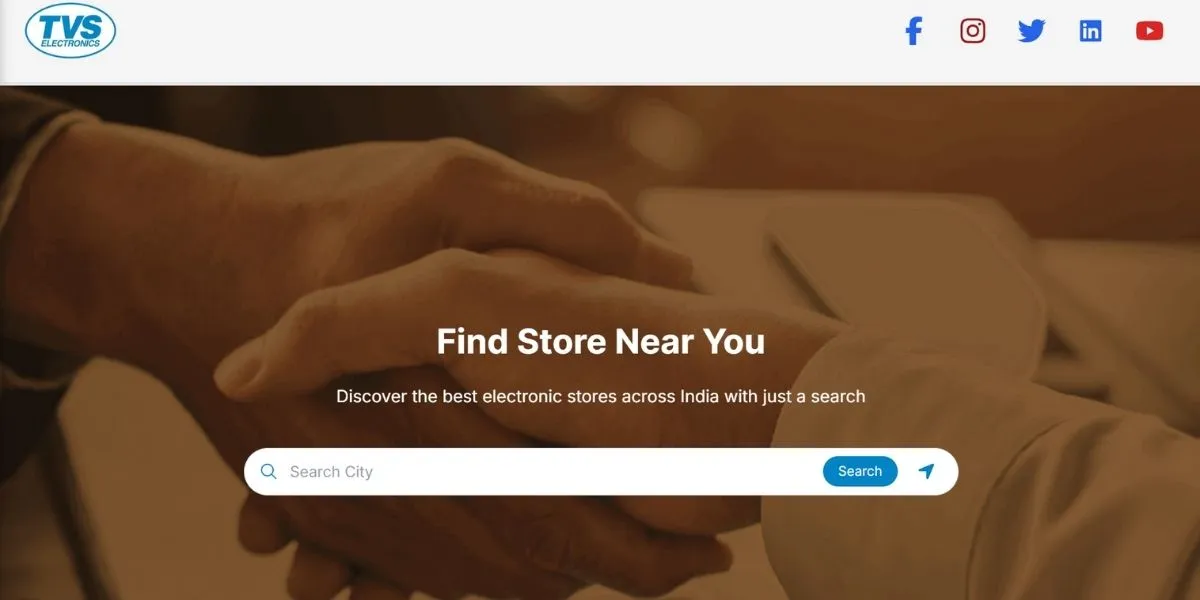Screen dimensions: 1200x600
Task: Click empty header area beside the logo
Action: 500,40
